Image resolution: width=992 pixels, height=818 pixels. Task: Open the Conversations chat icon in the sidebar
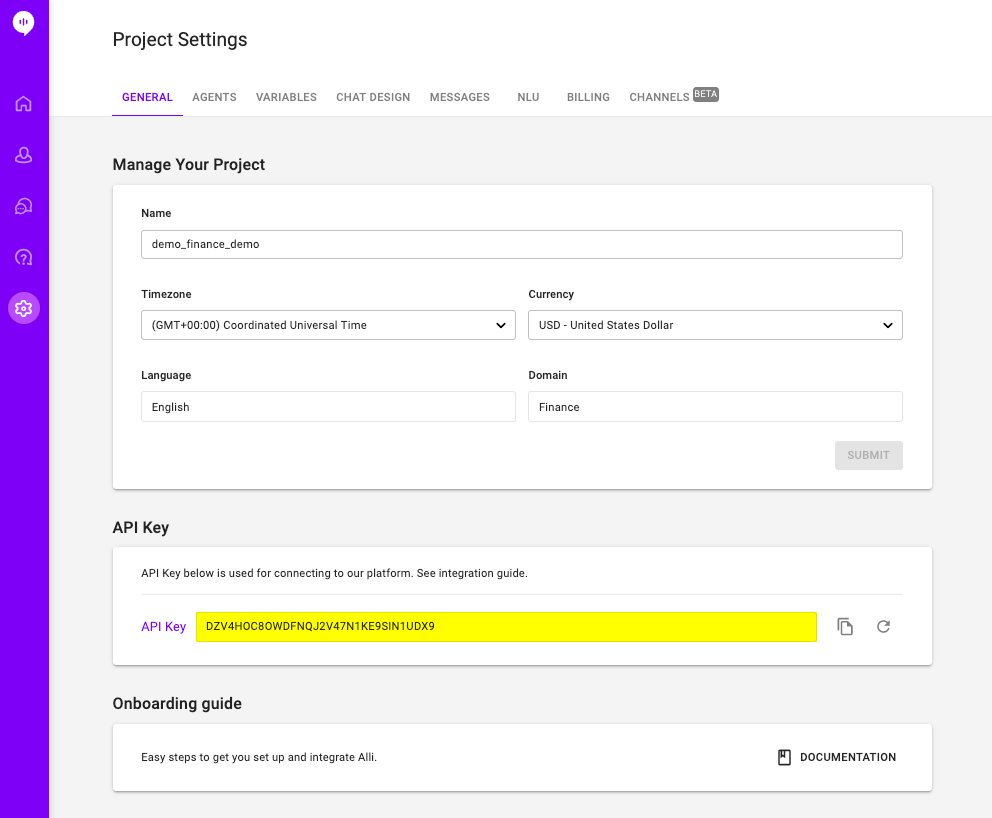(23, 206)
